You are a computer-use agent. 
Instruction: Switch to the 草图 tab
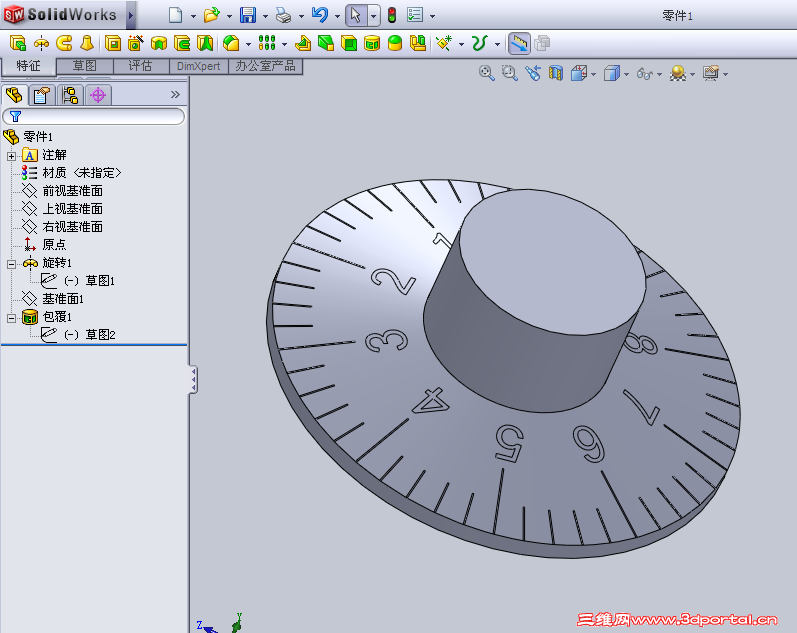pyautogui.click(x=85, y=66)
